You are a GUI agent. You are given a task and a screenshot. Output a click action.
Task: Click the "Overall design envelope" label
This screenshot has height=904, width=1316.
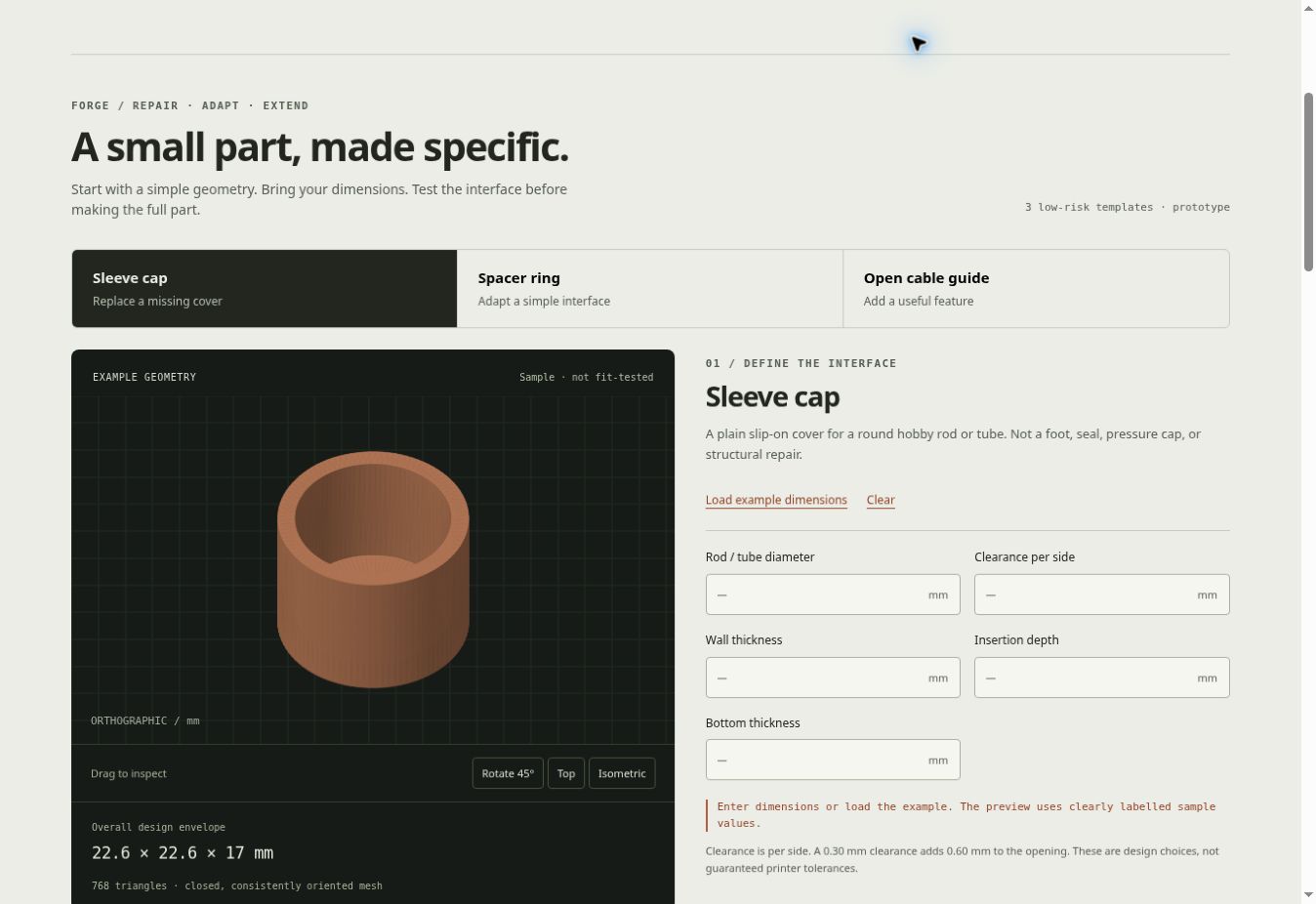158,828
